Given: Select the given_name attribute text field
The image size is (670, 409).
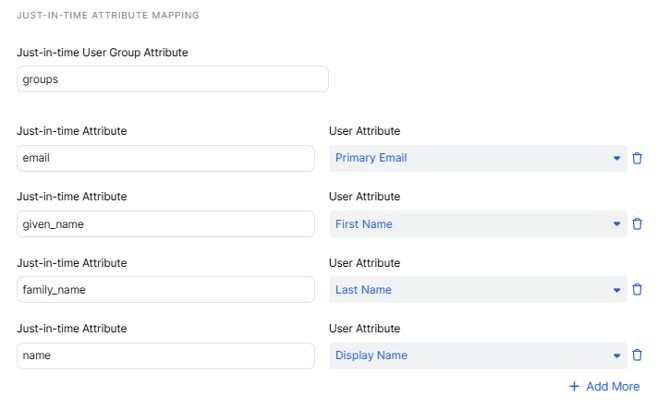Looking at the screenshot, I should pos(166,224).
